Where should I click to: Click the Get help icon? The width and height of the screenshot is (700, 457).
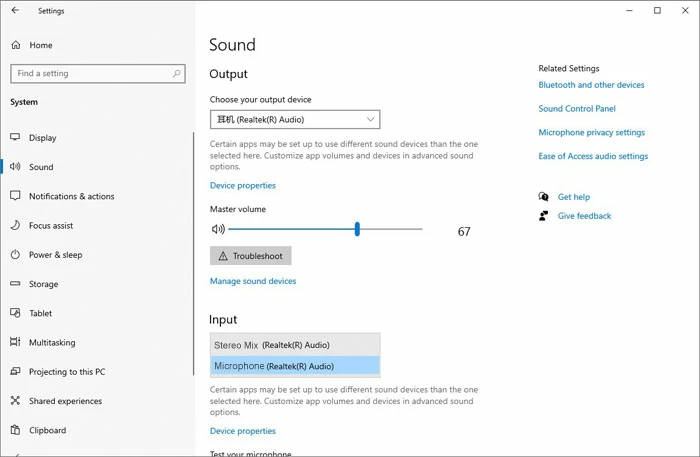[543, 197]
